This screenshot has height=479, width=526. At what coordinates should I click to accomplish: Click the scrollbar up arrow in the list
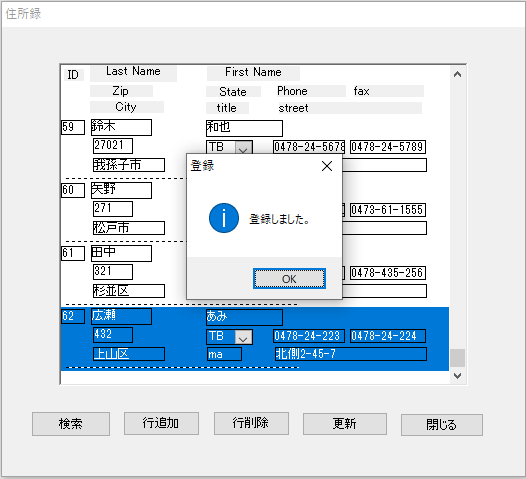pos(457,74)
